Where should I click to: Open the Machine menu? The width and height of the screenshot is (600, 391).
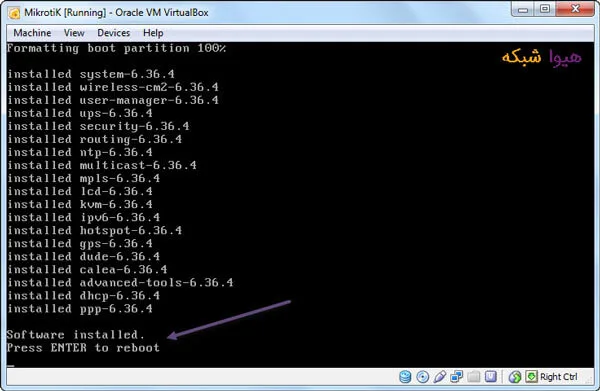[x=32, y=33]
